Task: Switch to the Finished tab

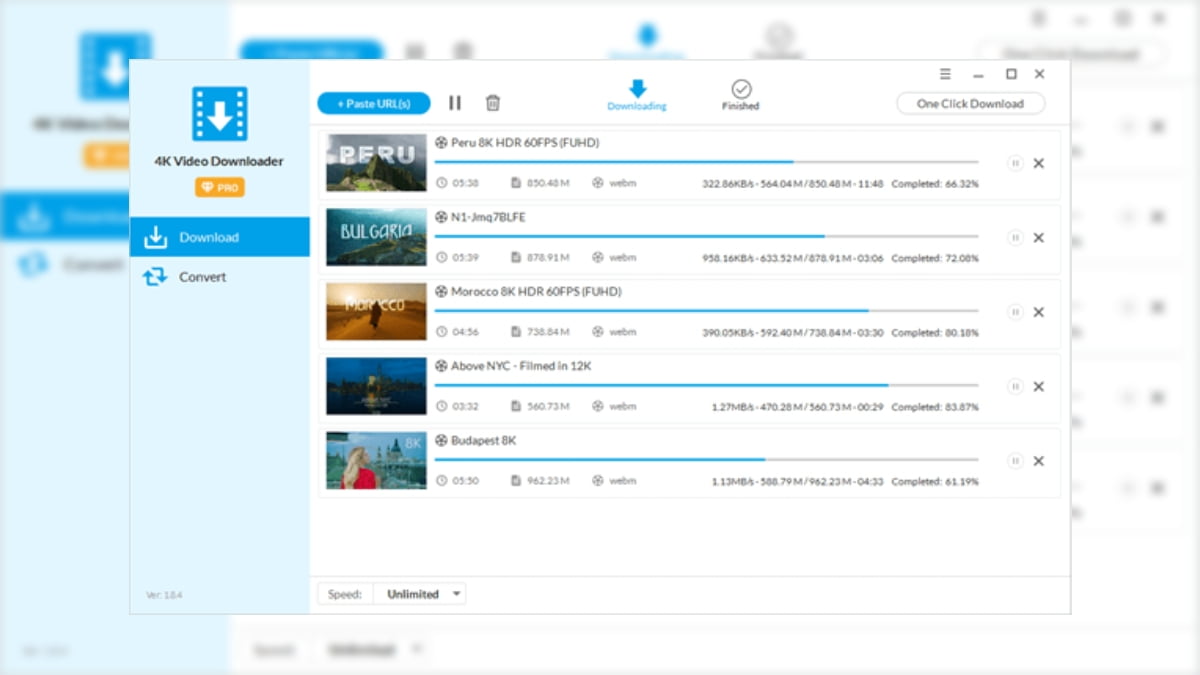Action: (740, 96)
